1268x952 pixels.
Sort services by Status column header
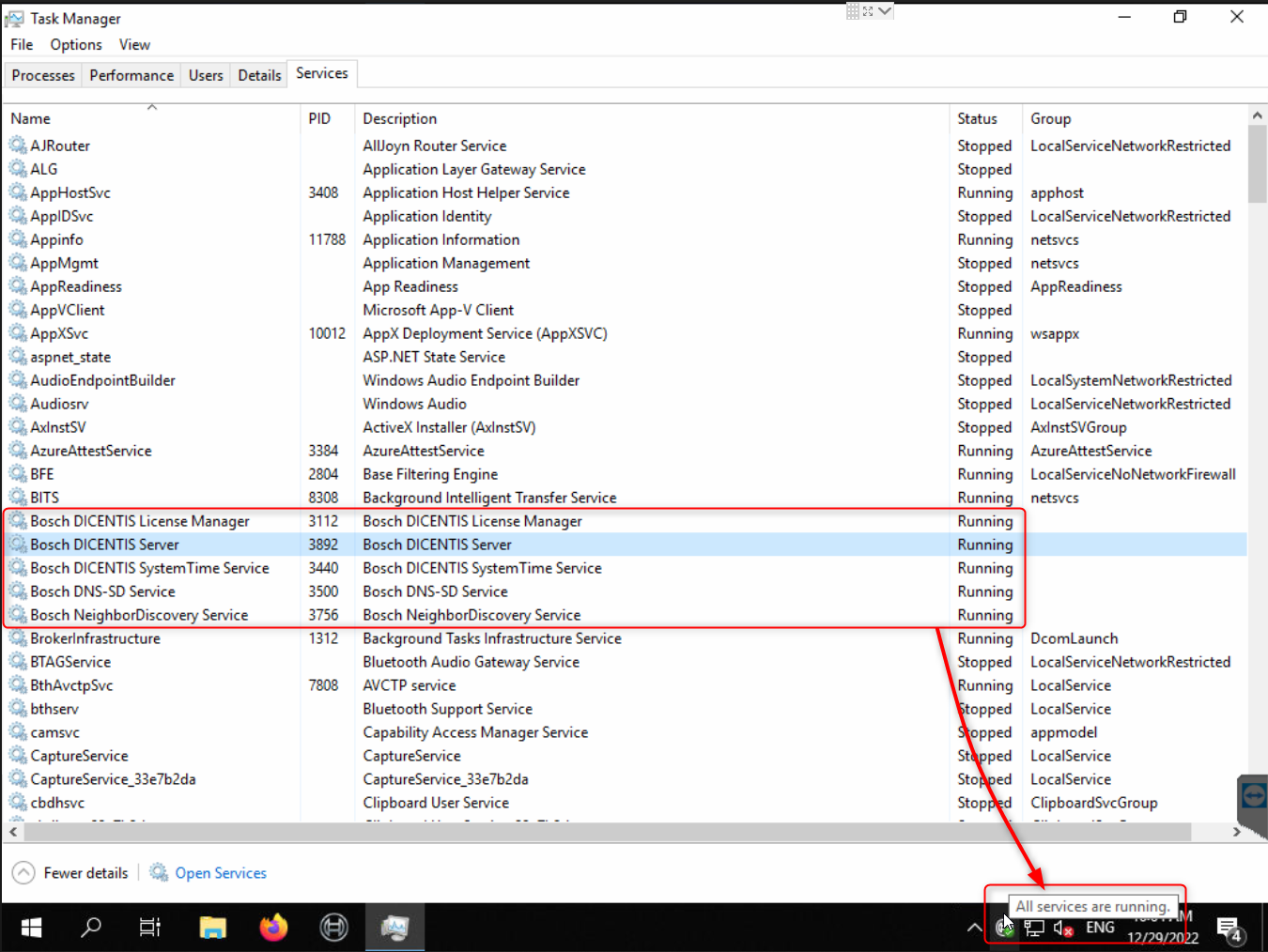(977, 119)
